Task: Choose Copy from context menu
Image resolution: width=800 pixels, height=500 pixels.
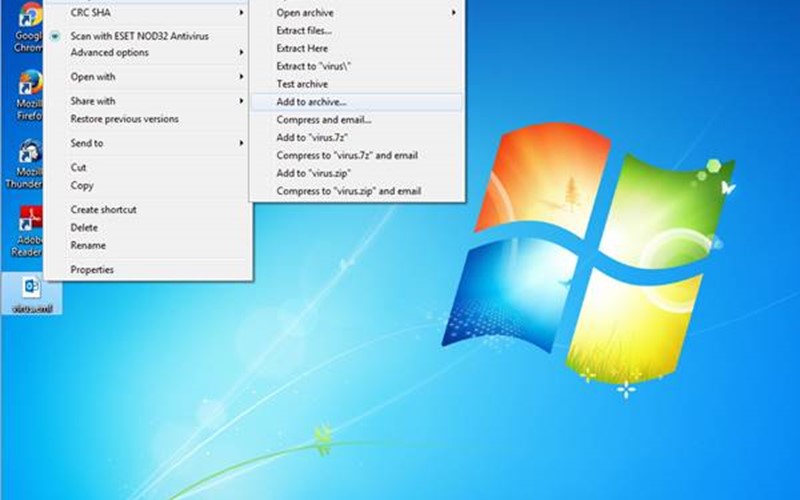Action: coord(148,185)
